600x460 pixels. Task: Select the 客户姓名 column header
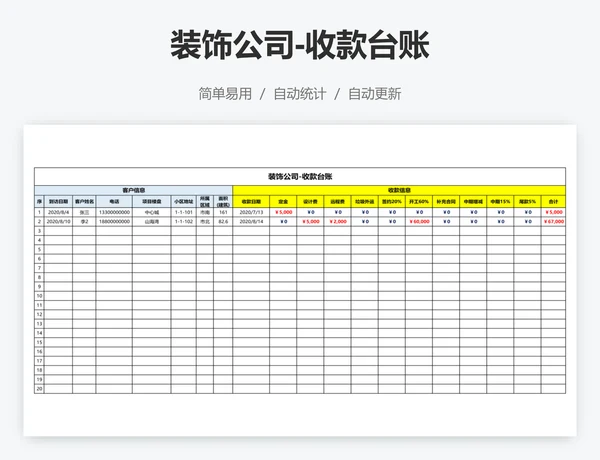pyautogui.click(x=84, y=201)
